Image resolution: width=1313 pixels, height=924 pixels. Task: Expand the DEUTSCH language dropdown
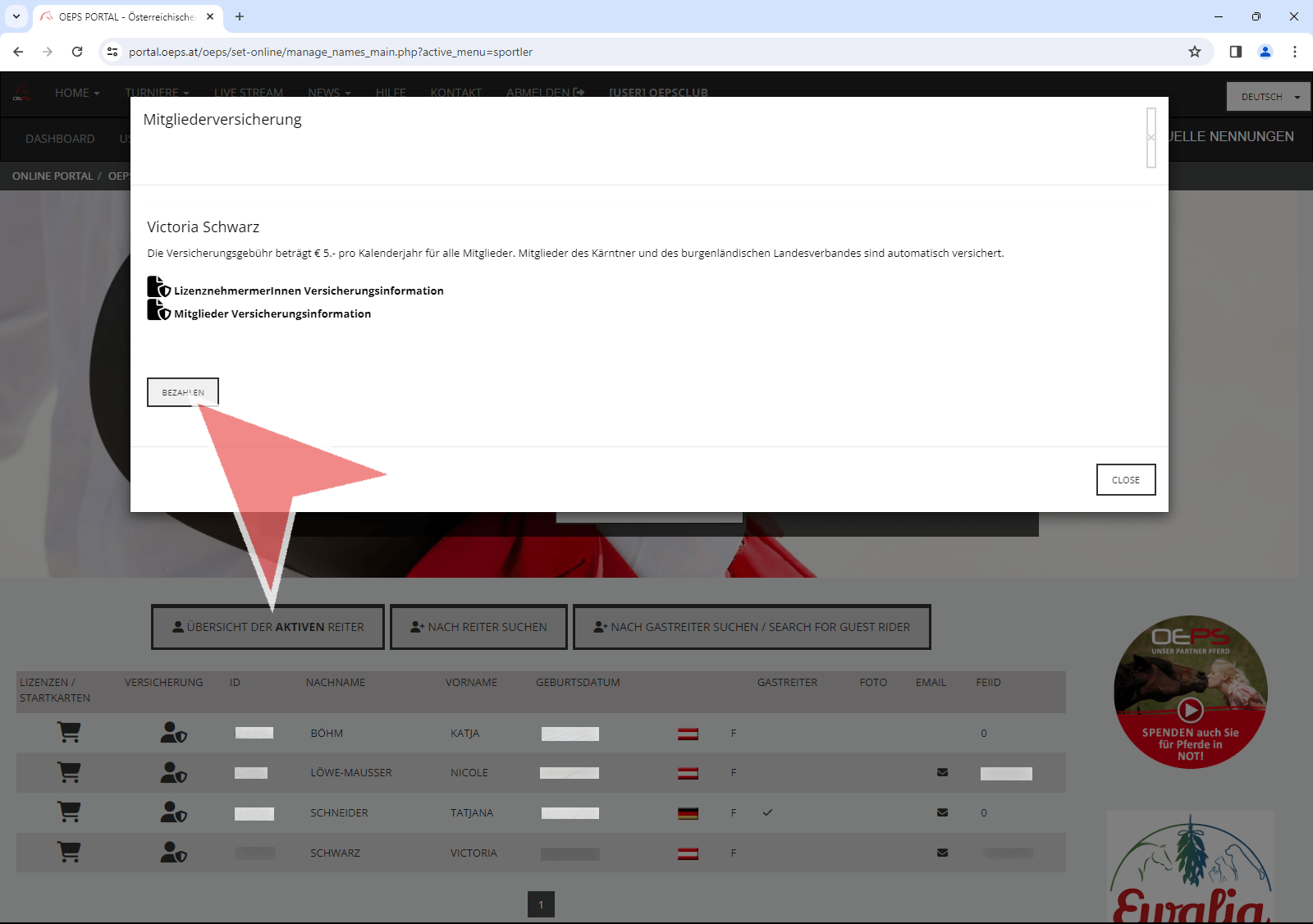[1268, 97]
